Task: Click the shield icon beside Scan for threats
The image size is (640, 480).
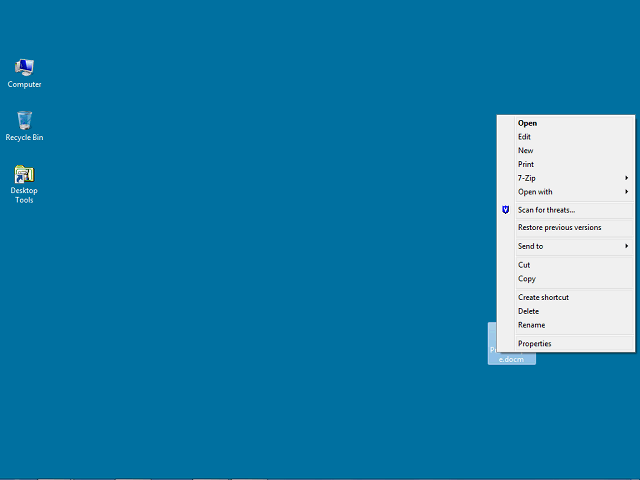Action: (505, 210)
